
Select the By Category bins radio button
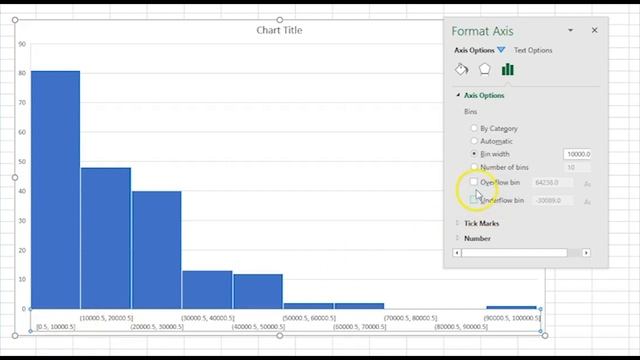(474, 128)
